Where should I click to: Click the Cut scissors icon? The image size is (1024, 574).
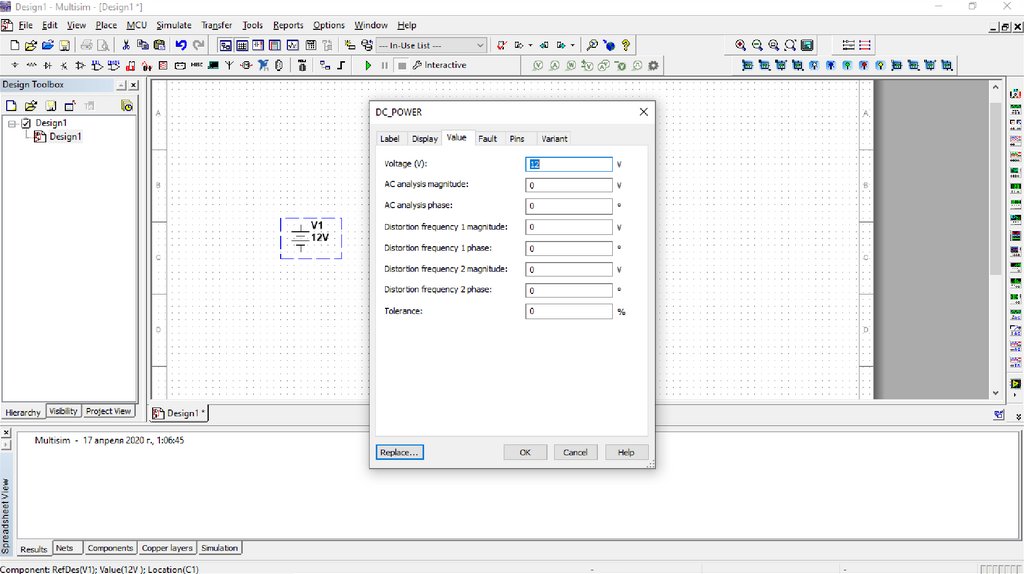126,45
